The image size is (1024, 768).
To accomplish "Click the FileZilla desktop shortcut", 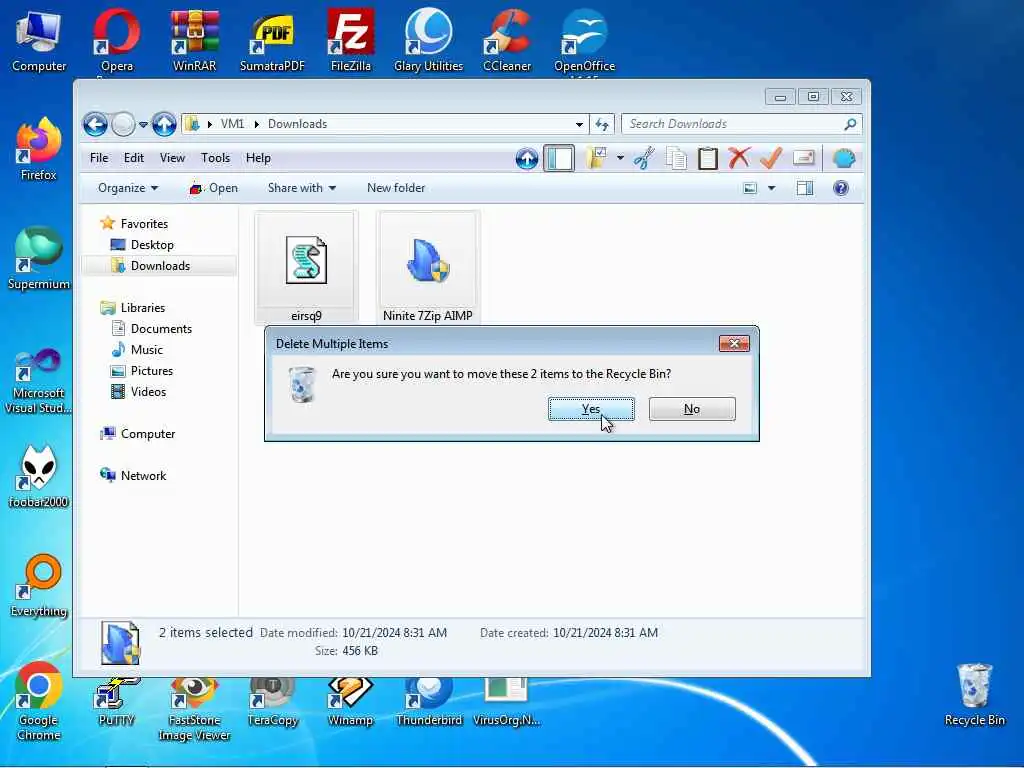I will click(351, 40).
